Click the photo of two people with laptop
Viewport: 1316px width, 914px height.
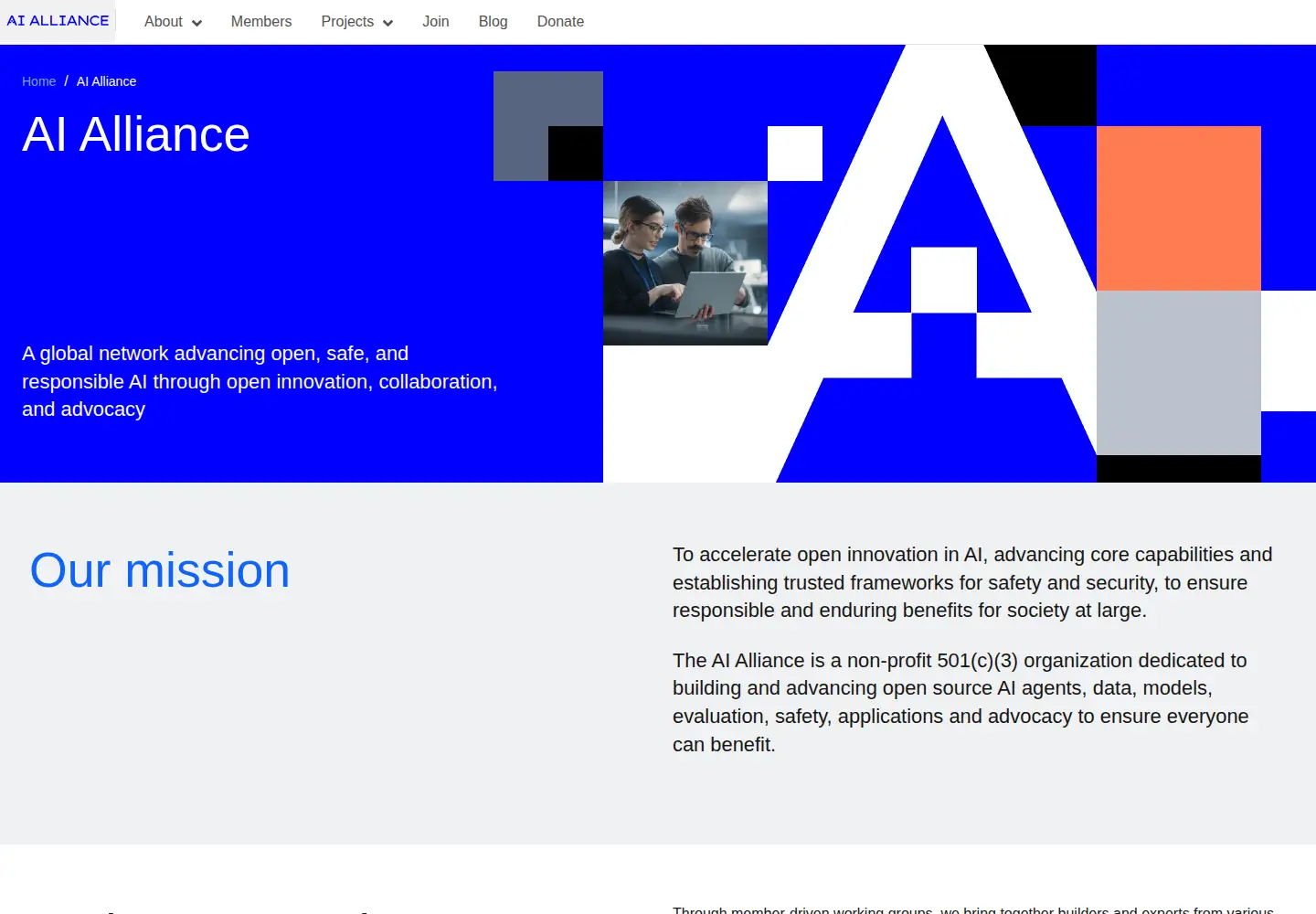pyautogui.click(x=685, y=263)
